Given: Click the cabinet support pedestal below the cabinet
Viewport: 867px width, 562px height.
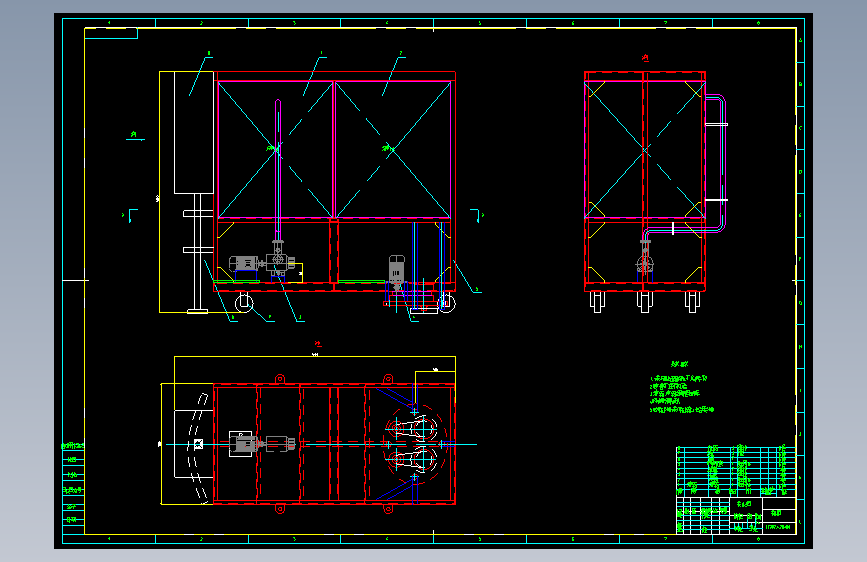Looking at the screenshot, I should (197, 253).
